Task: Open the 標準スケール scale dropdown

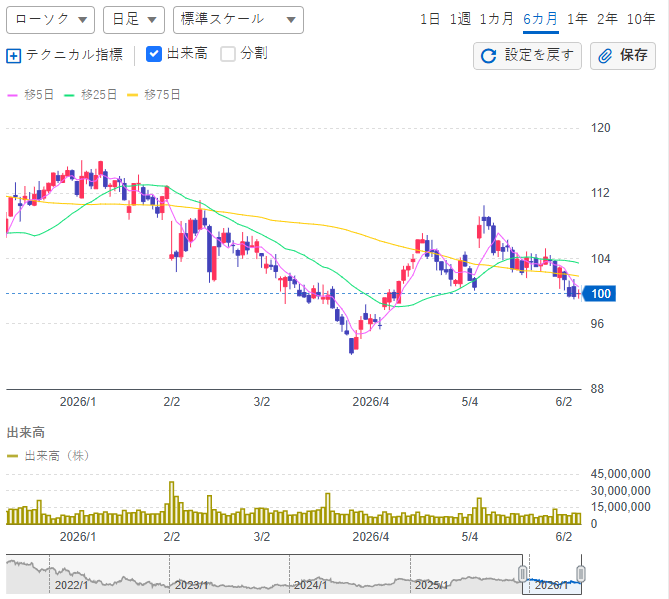Action: tap(238, 20)
